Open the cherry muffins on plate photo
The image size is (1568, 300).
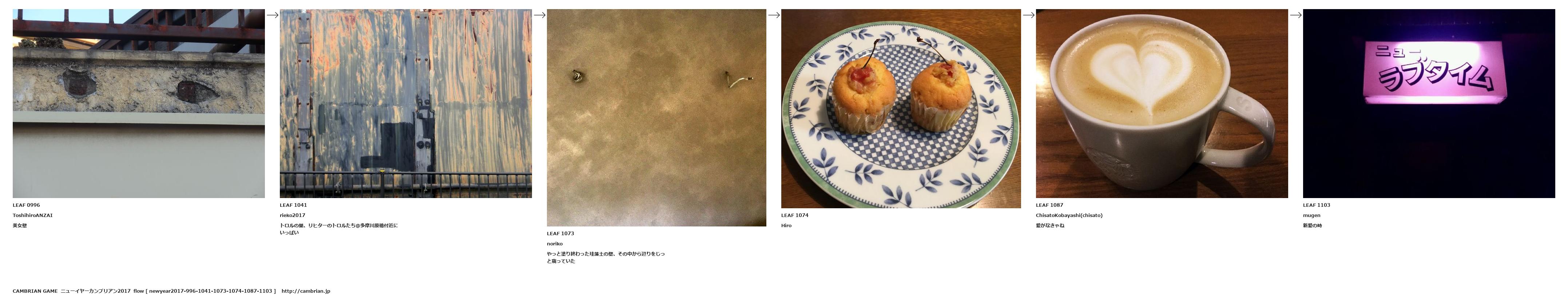[x=901, y=108]
